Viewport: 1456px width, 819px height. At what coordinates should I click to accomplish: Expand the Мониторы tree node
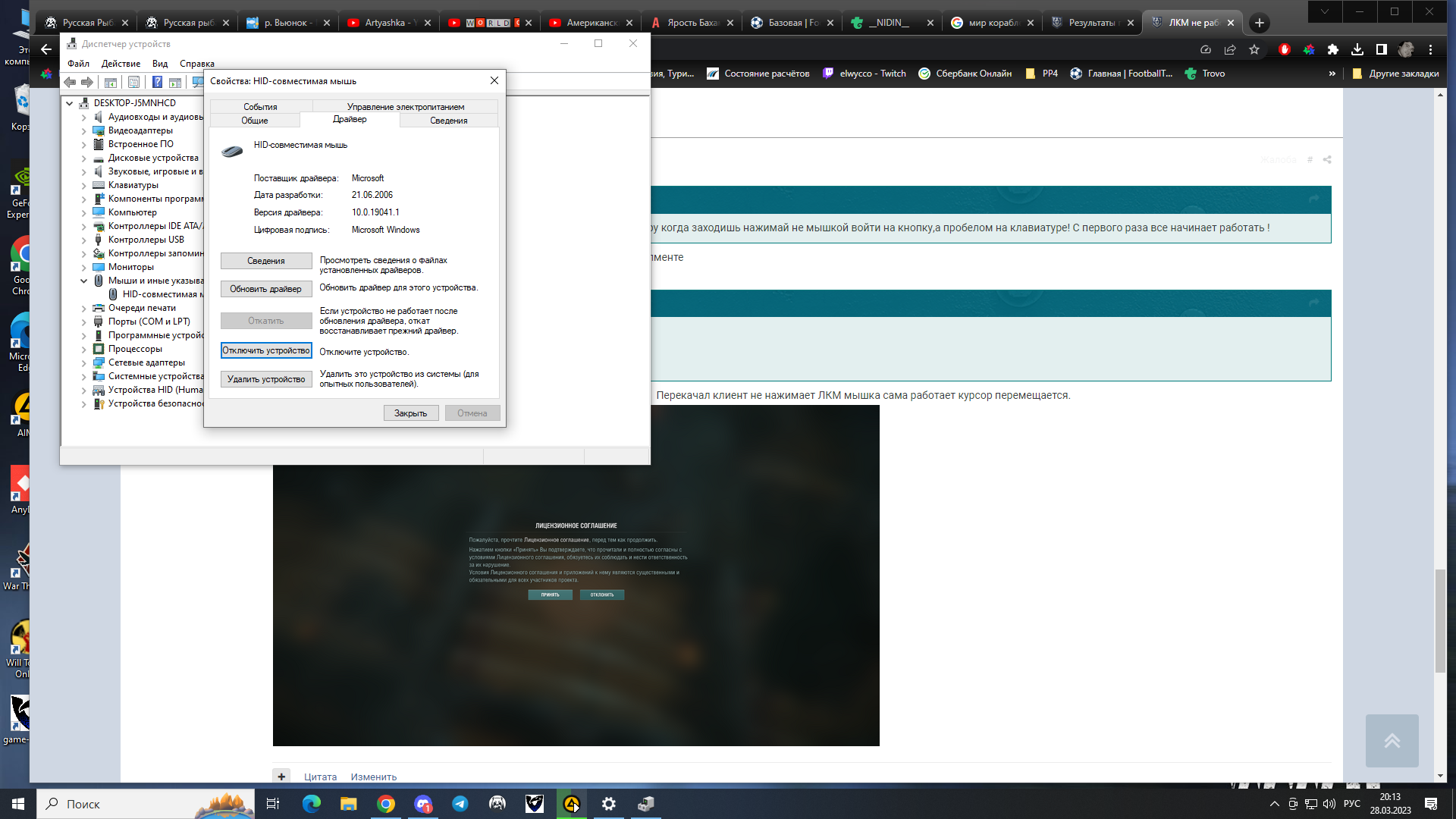point(84,267)
